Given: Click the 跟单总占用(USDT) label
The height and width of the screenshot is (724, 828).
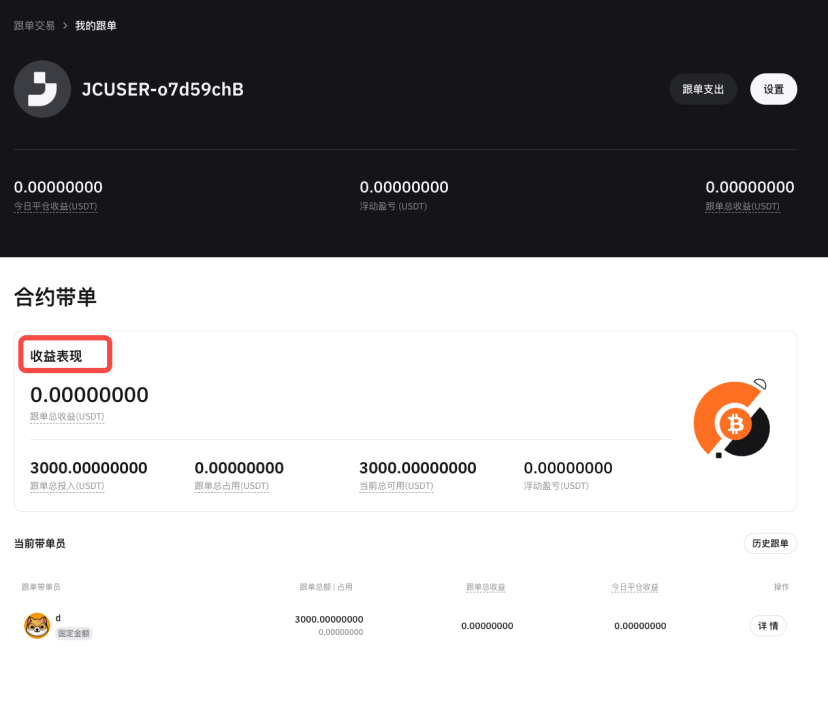Looking at the screenshot, I should [x=231, y=486].
